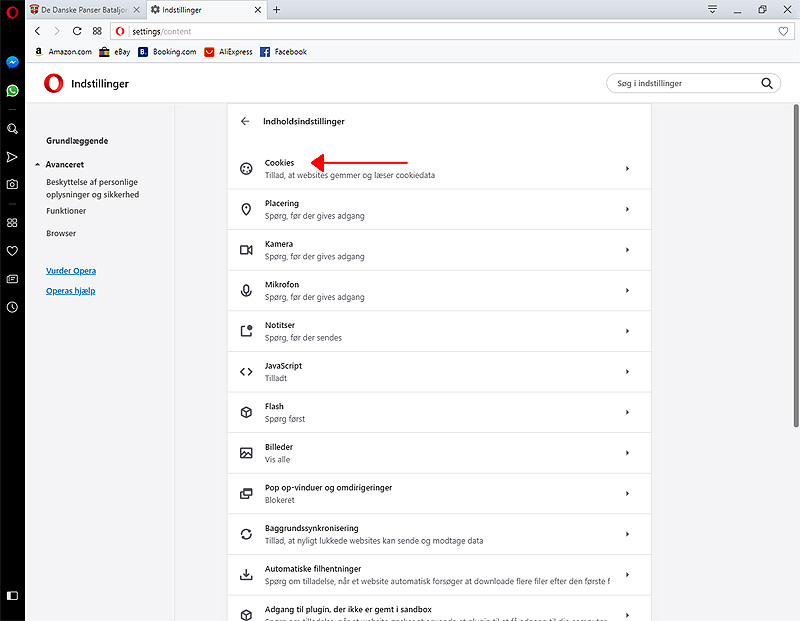Click the snapshot camera sidebar icon
The height and width of the screenshot is (621, 800).
(x=12, y=185)
